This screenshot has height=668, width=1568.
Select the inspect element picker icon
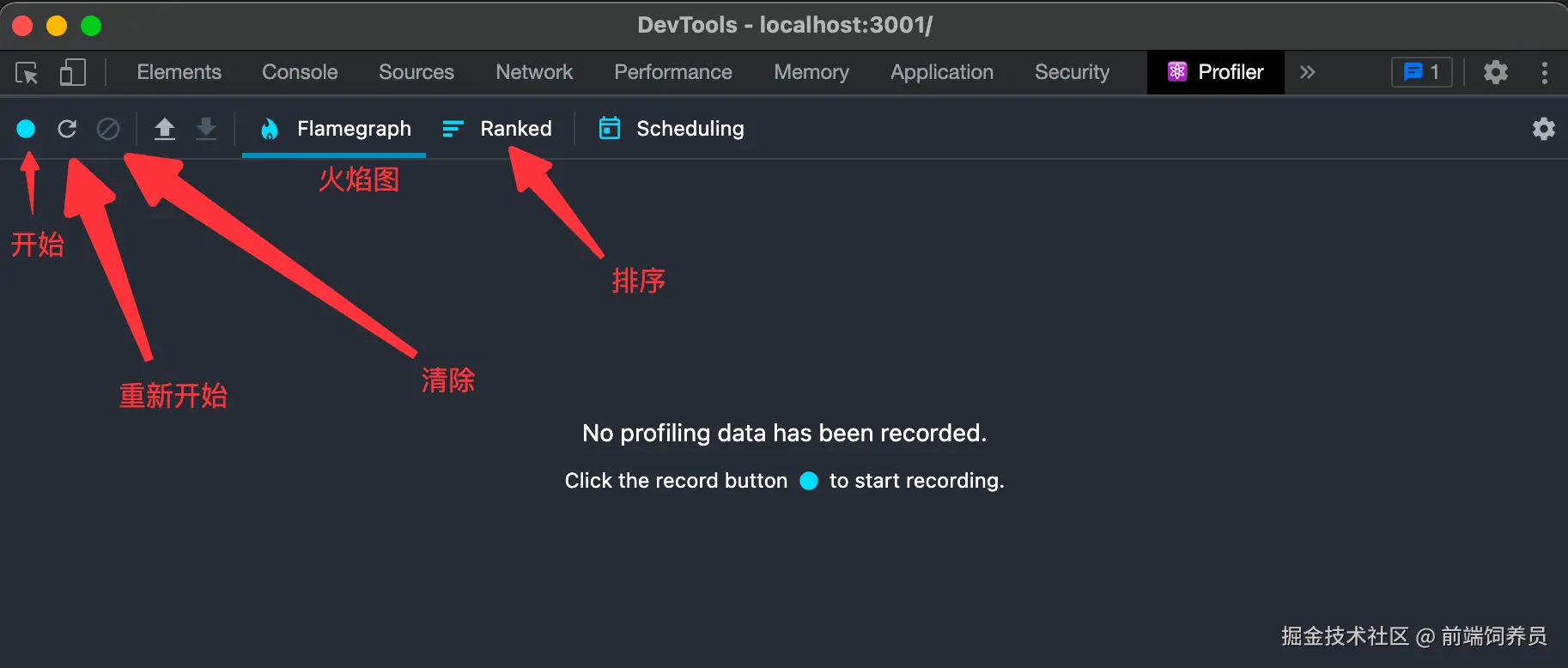27,72
